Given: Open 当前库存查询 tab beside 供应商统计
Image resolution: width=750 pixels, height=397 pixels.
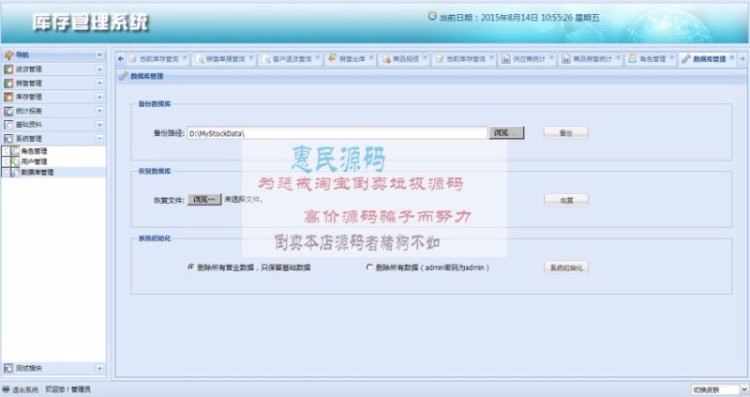Looking at the screenshot, I should (x=465, y=59).
